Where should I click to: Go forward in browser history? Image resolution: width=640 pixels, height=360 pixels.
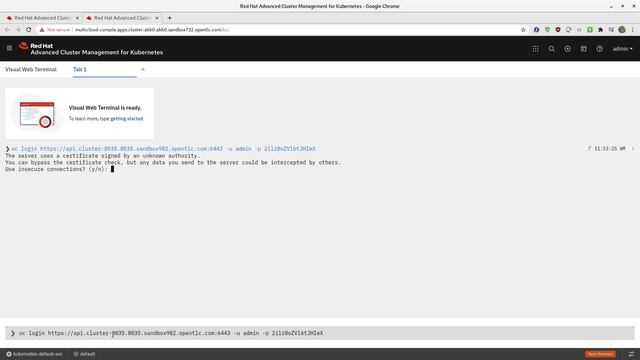point(18,30)
